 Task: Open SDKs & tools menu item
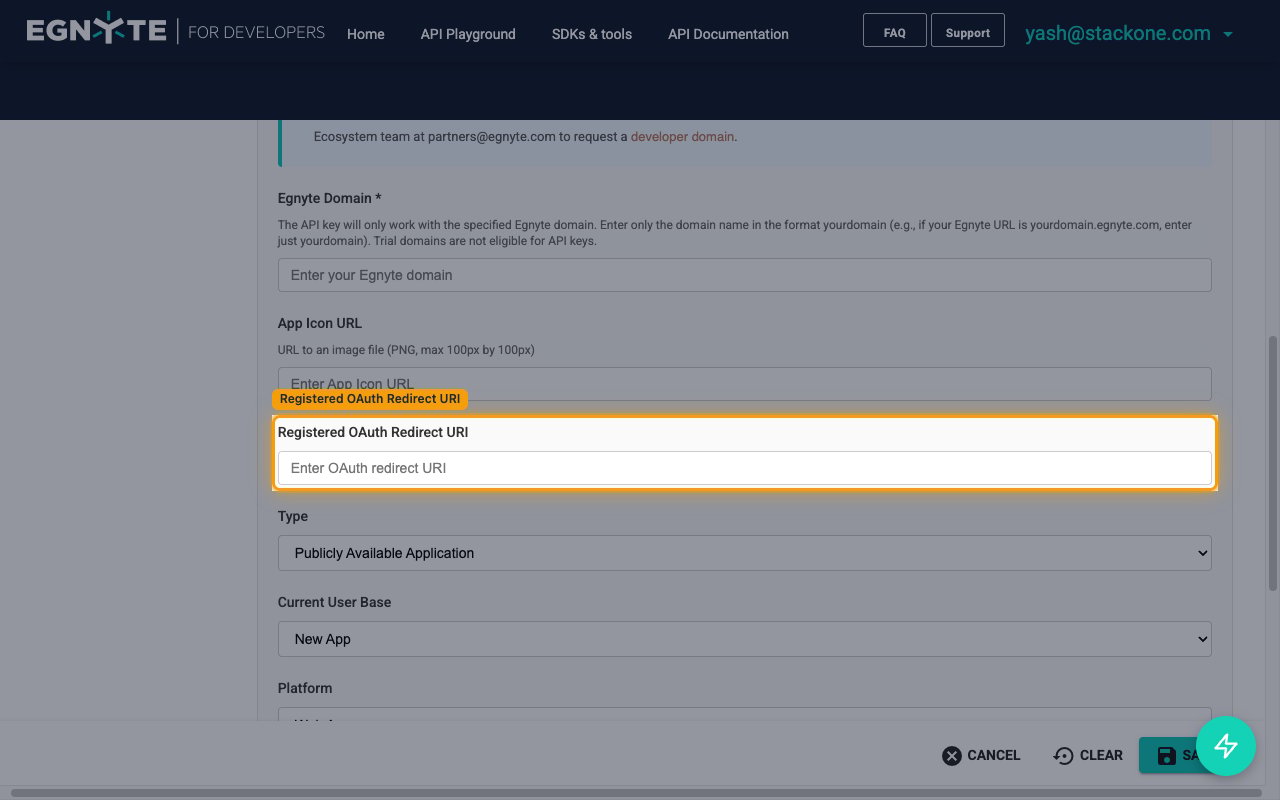(592, 34)
